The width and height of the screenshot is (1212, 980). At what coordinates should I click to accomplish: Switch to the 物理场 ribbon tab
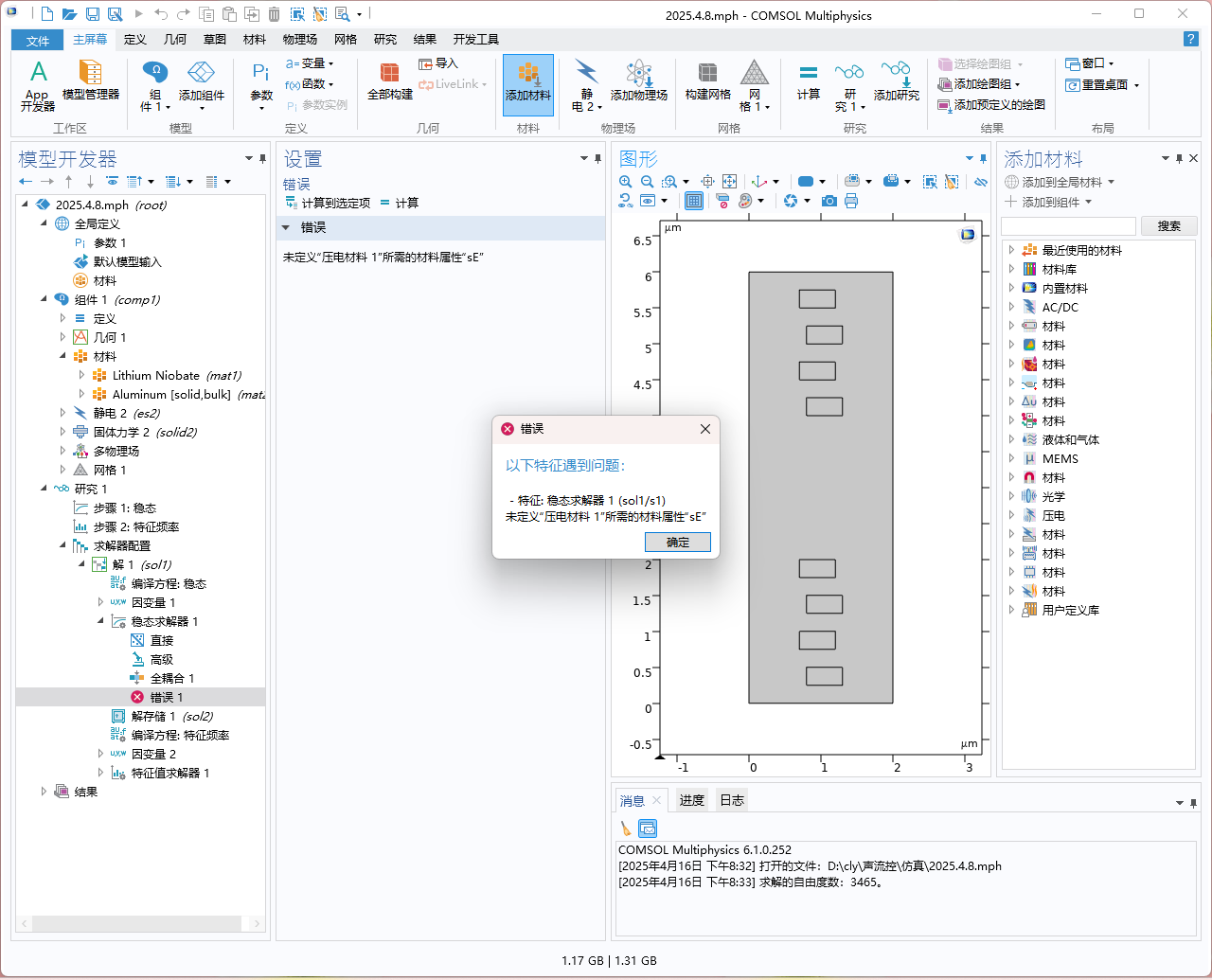click(299, 39)
